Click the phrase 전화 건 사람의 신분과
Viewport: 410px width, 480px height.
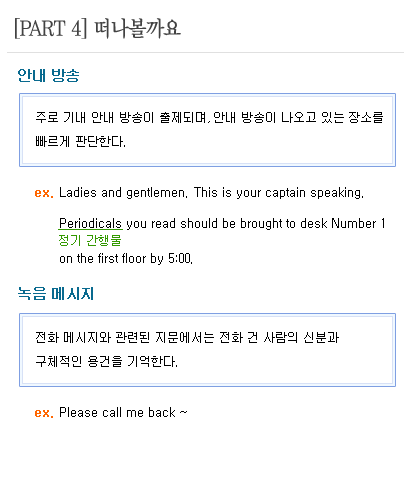click(279, 337)
